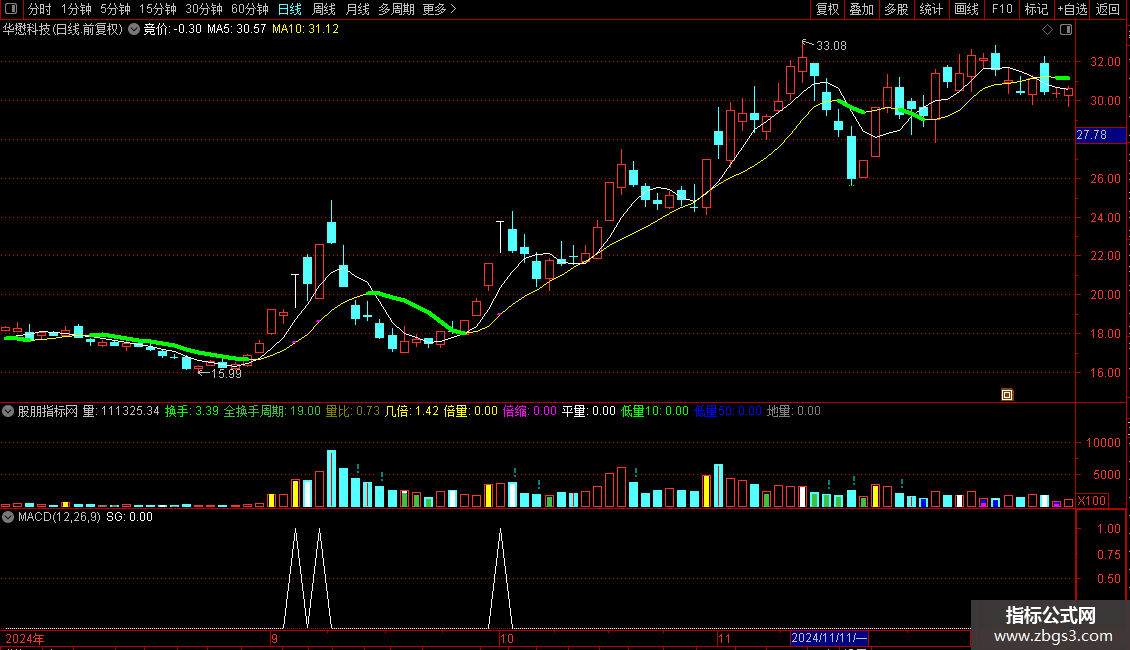Screen dimensions: 1130x650
Task: Click the SG: 0.00 value in MACD panel
Action: (130, 517)
